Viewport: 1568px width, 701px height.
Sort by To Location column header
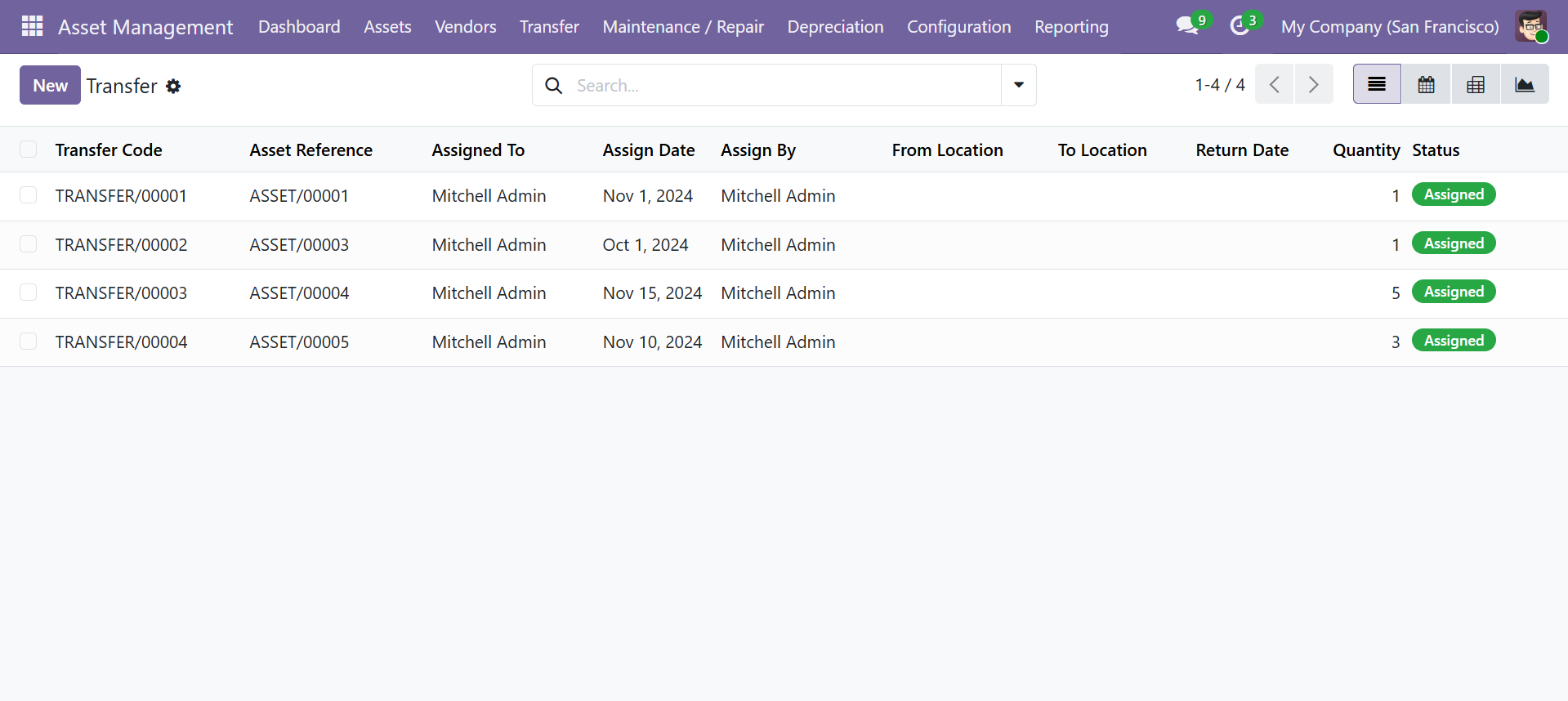[x=1102, y=150]
